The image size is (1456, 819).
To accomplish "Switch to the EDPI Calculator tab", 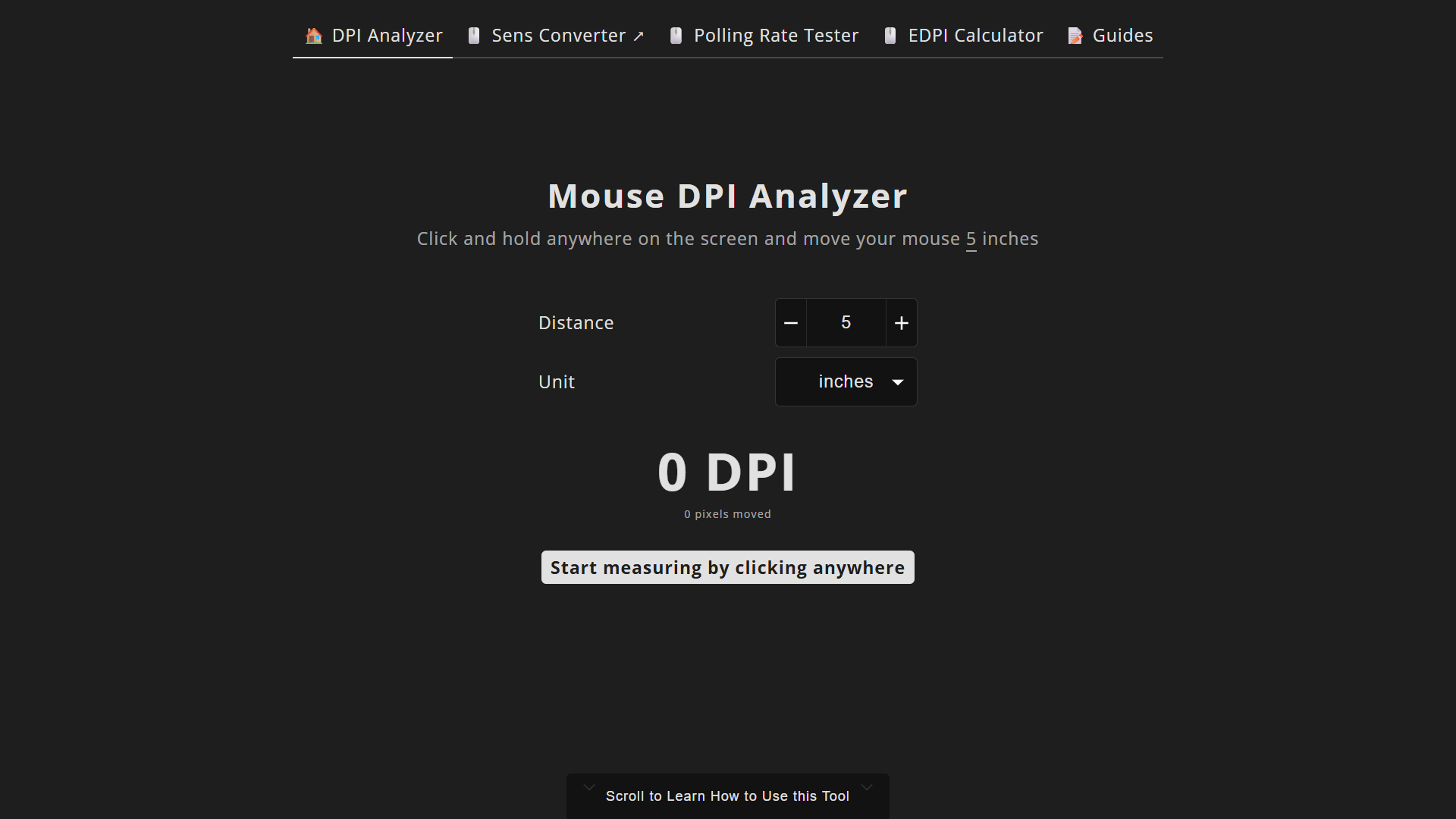I will click(975, 36).
